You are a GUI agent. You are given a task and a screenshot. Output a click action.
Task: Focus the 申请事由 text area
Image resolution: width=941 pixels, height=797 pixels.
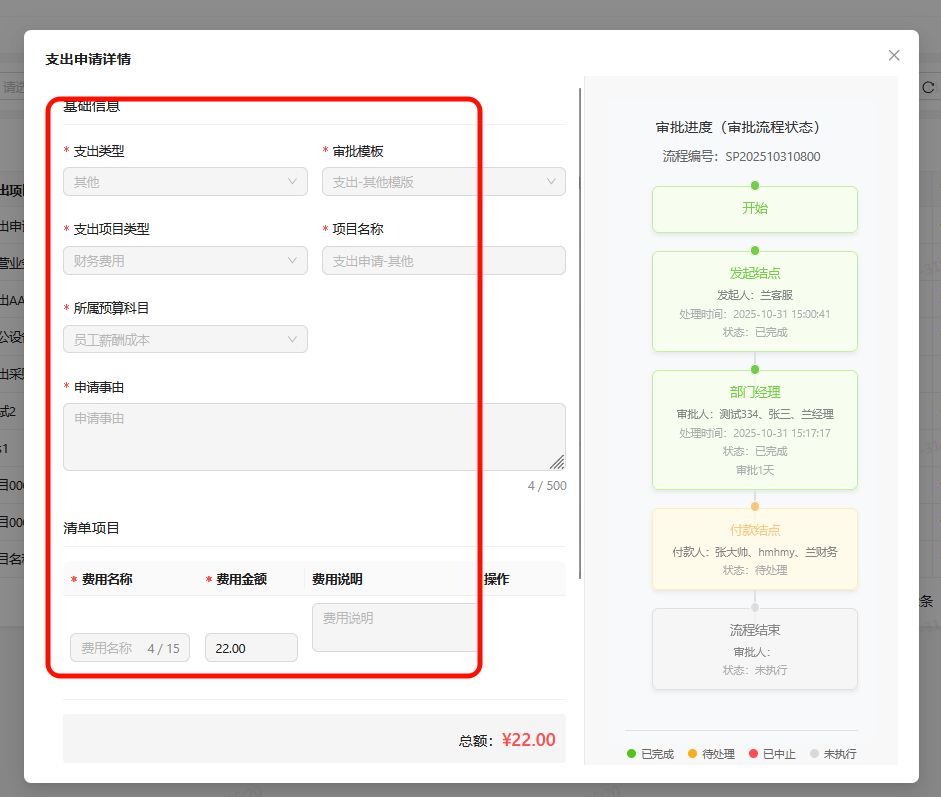click(x=313, y=437)
